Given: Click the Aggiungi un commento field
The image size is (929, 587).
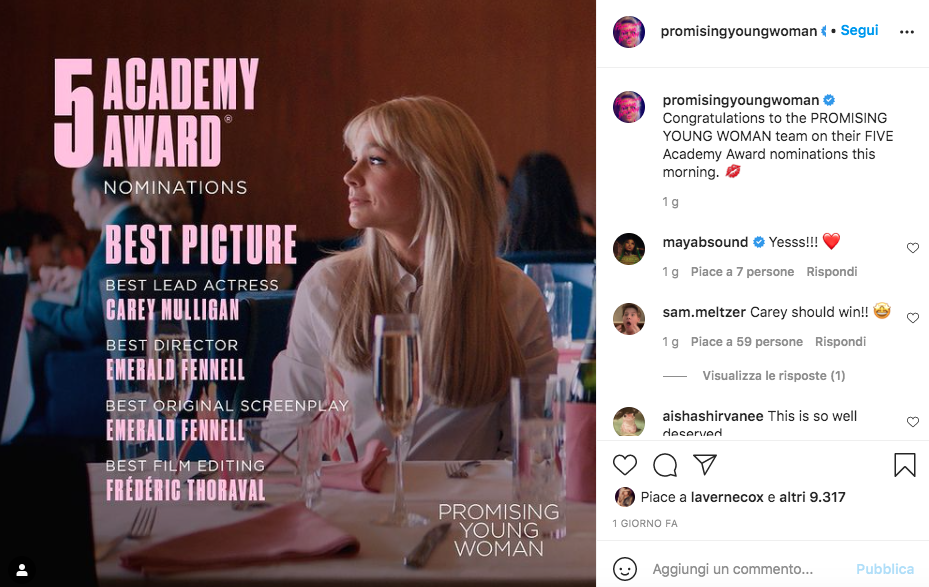Looking at the screenshot, I should (x=749, y=569).
